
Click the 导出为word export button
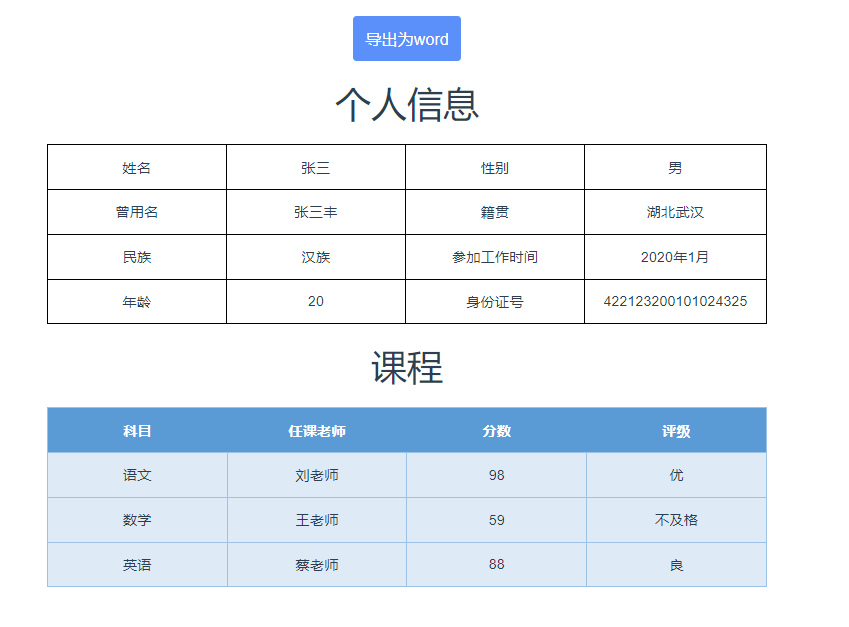pos(405,39)
